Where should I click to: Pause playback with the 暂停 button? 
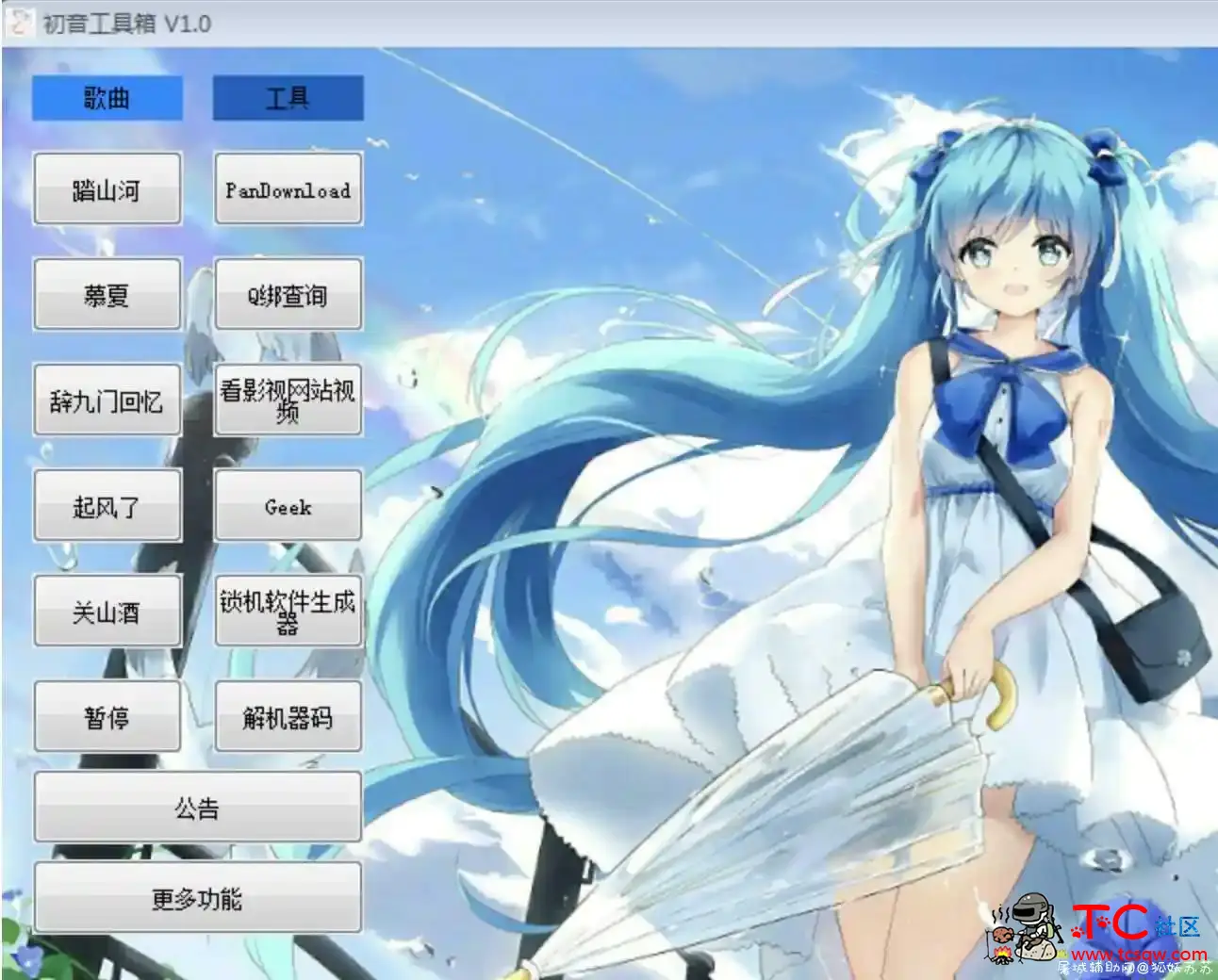coord(107,717)
